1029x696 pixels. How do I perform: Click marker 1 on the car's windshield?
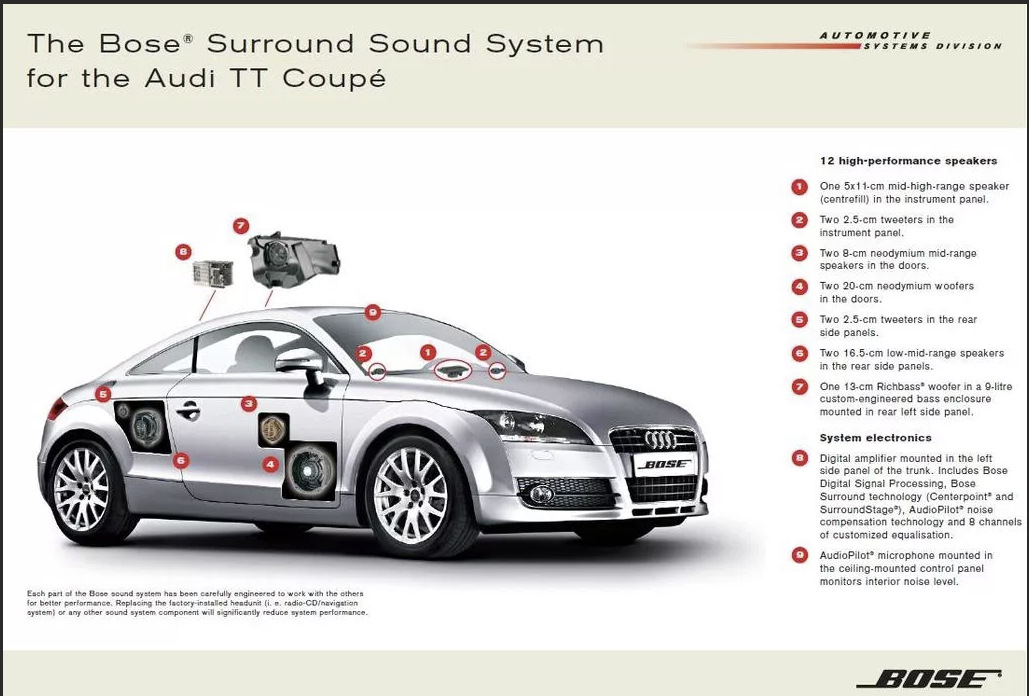pos(428,353)
